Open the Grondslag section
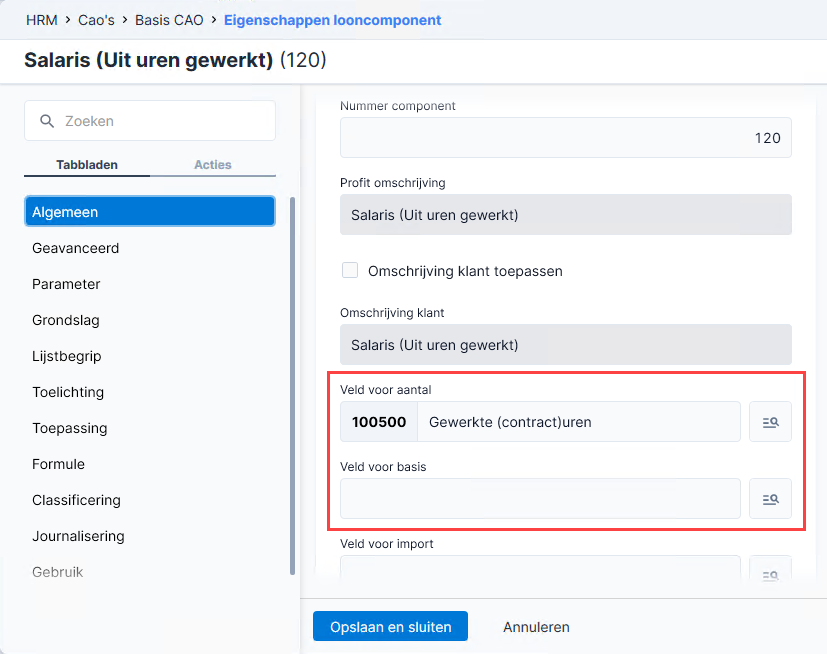 point(65,320)
